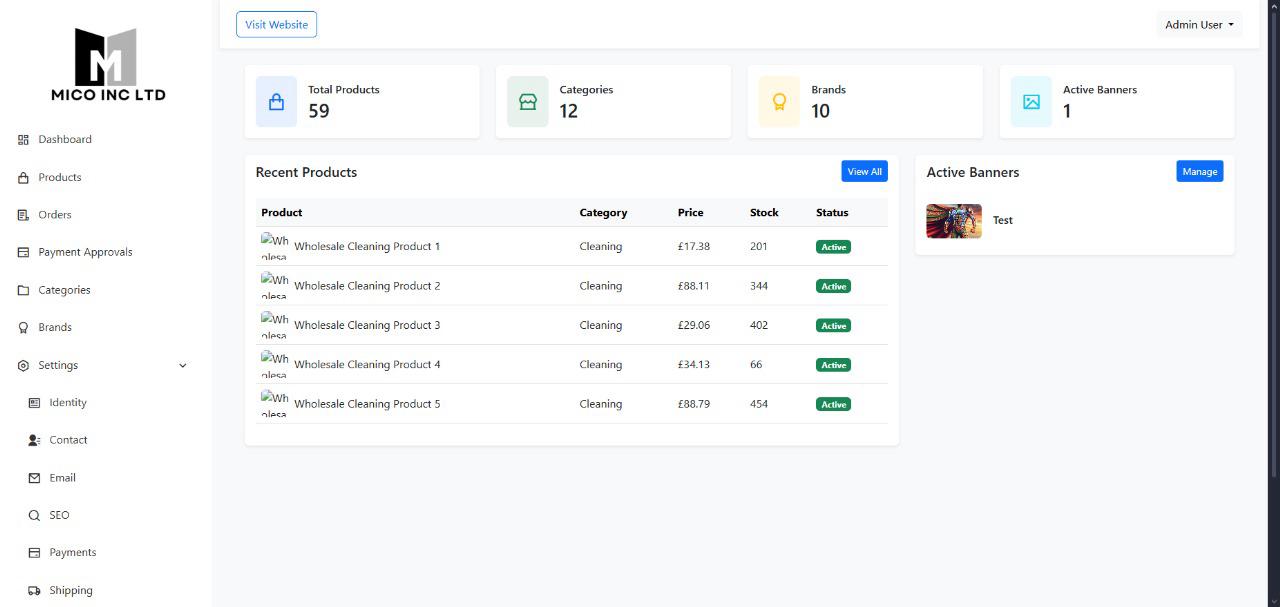Click the Payment Approvals card icon
Viewport: 1280px width, 607px height.
(23, 253)
